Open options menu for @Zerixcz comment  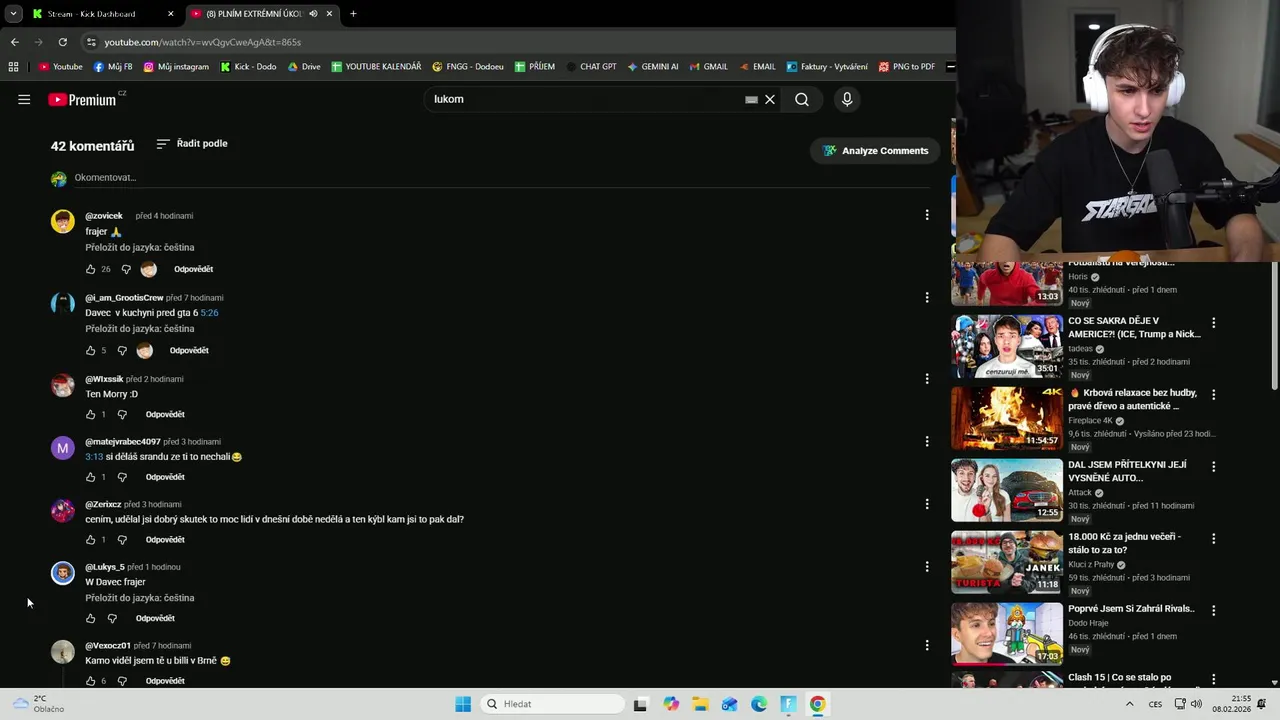927,504
